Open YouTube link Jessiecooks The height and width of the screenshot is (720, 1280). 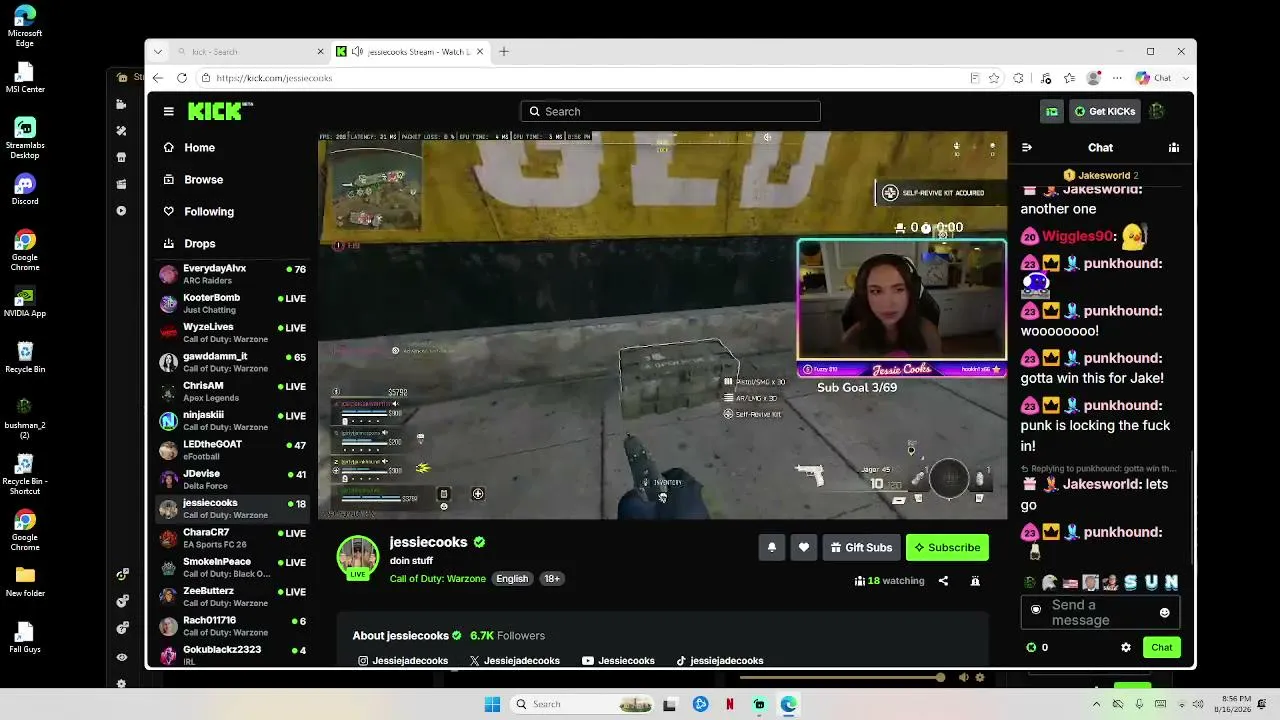tap(618, 661)
